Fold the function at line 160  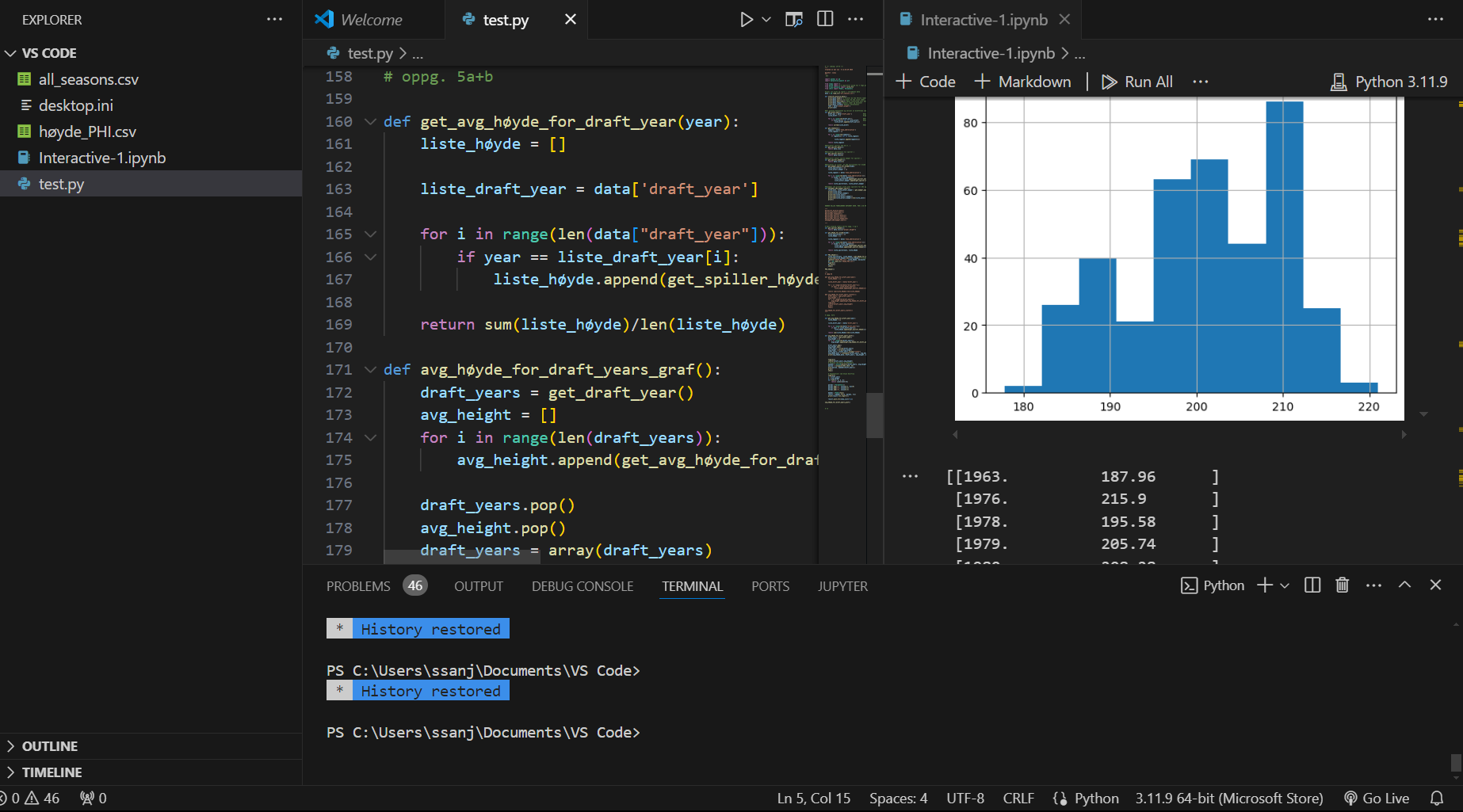coord(370,121)
